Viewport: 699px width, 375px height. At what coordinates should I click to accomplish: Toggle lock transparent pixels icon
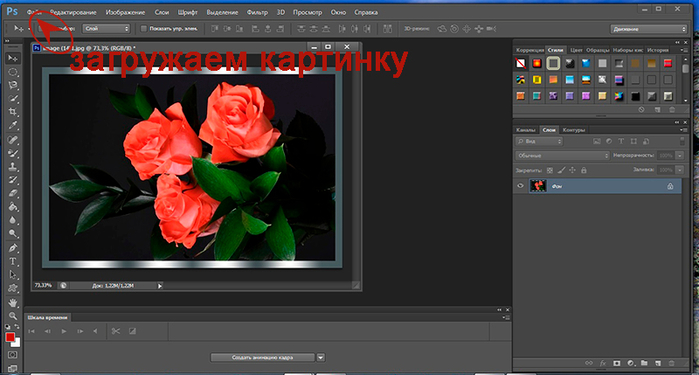[550, 170]
